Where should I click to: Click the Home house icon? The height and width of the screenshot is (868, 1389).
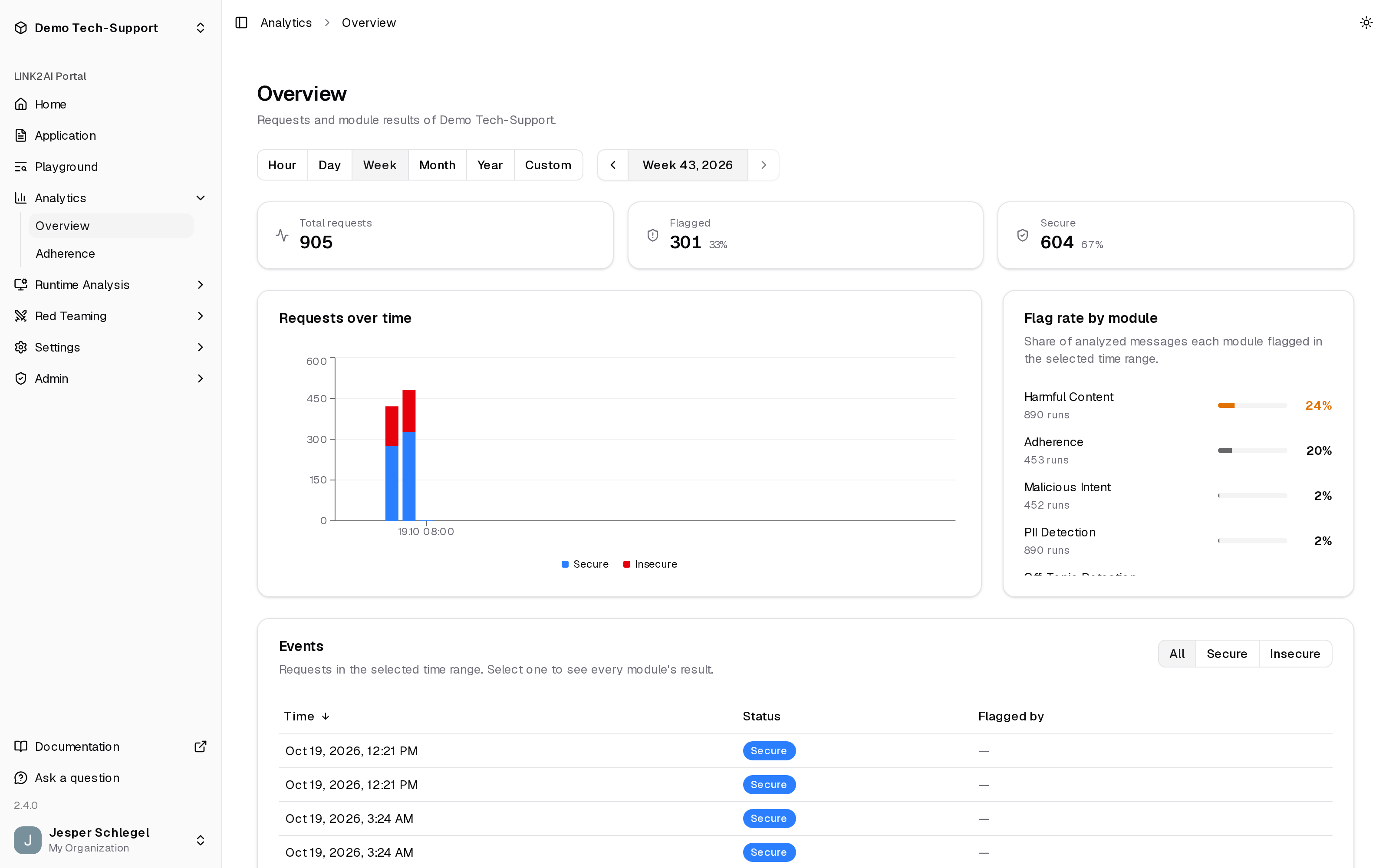(21, 104)
